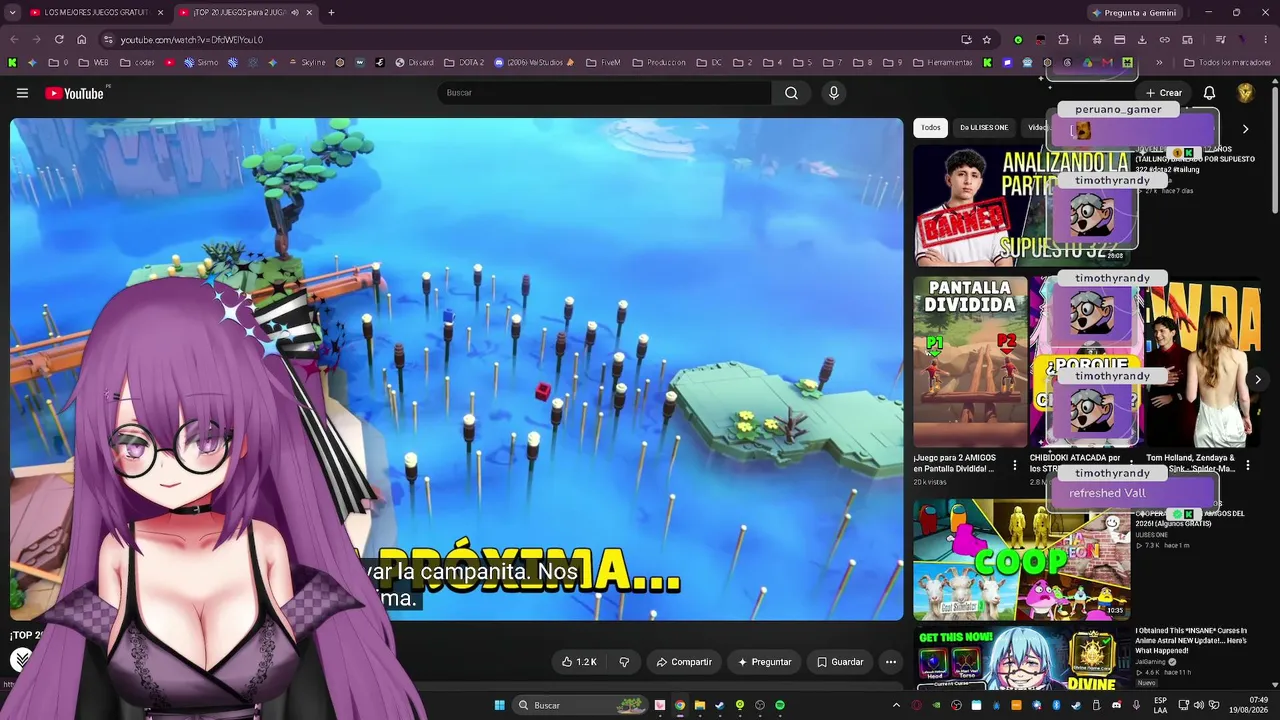Click Pregunta a Gemini button
This screenshot has height=720, width=1280.
pos(1134,13)
